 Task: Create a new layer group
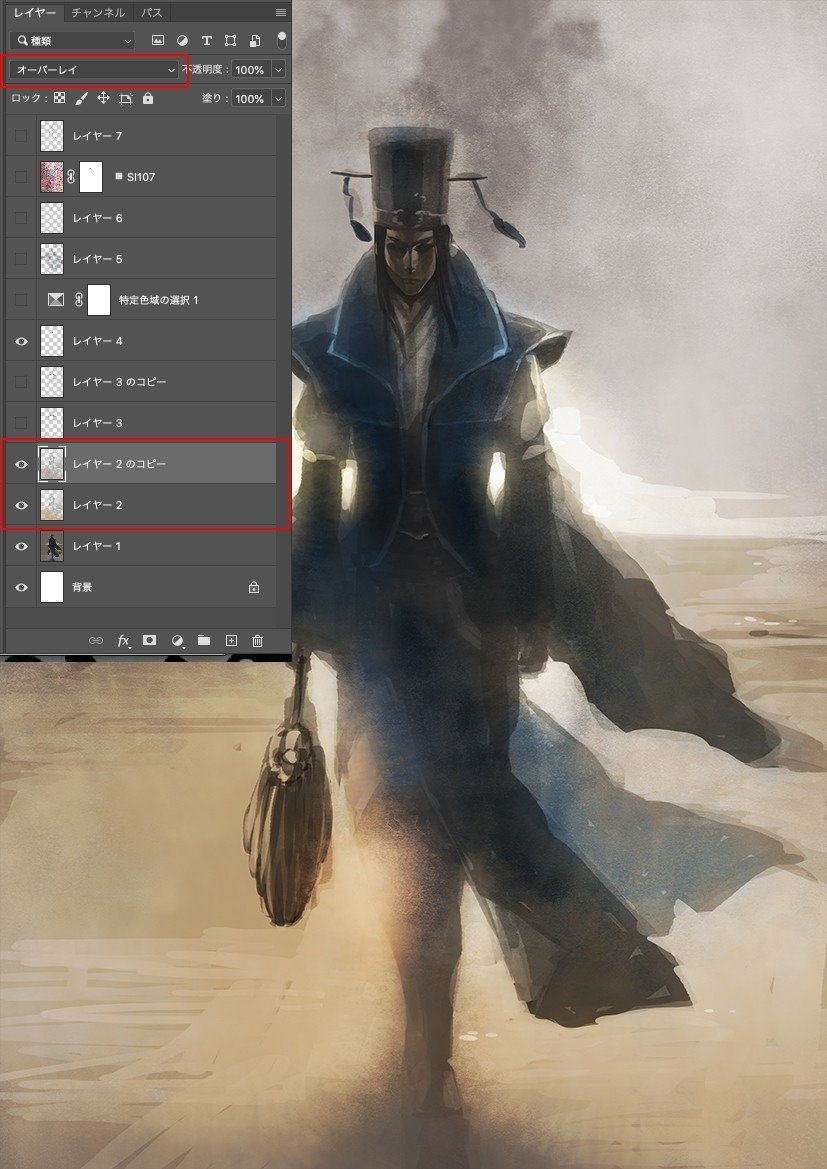204,640
